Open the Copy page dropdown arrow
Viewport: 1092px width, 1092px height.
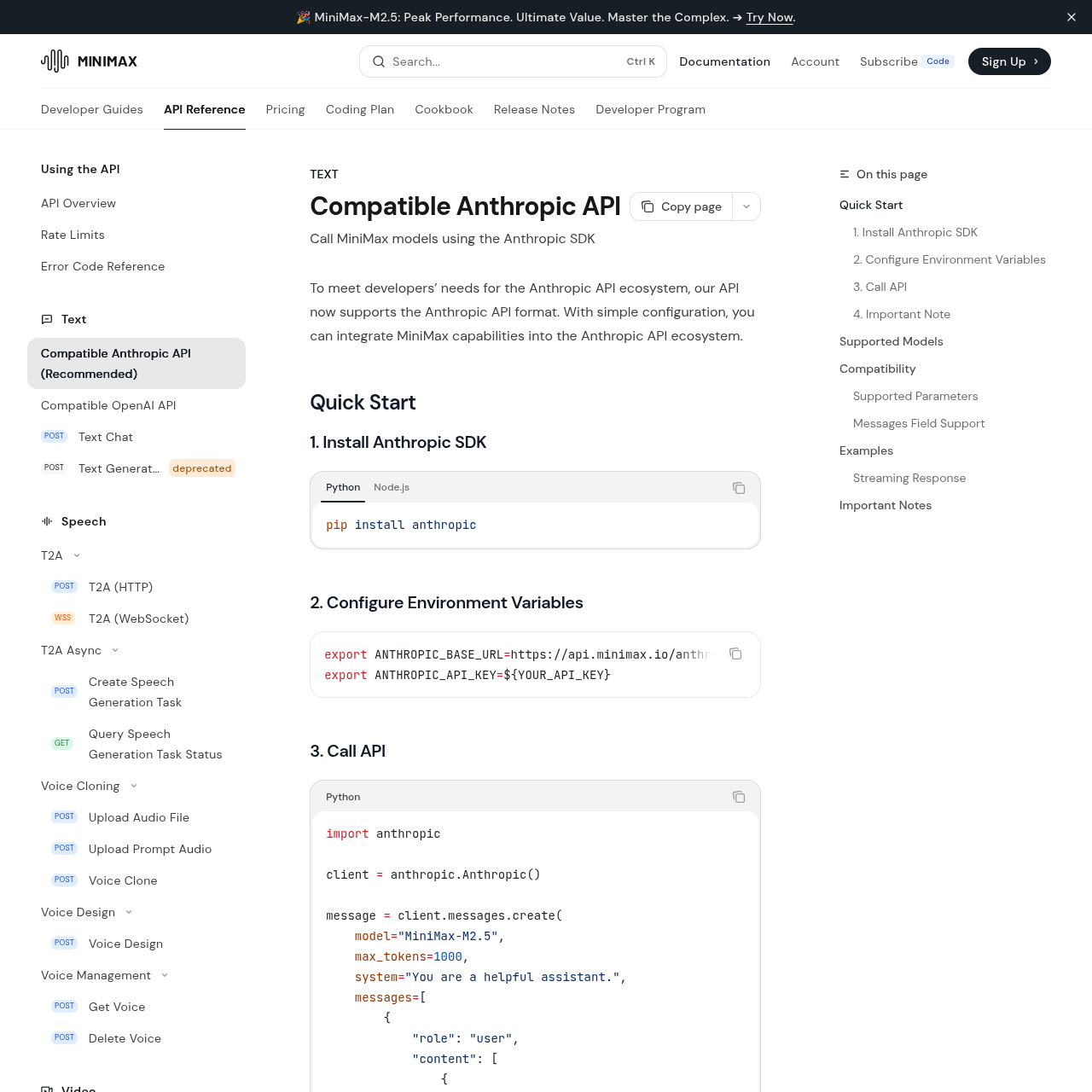pyautogui.click(x=746, y=206)
